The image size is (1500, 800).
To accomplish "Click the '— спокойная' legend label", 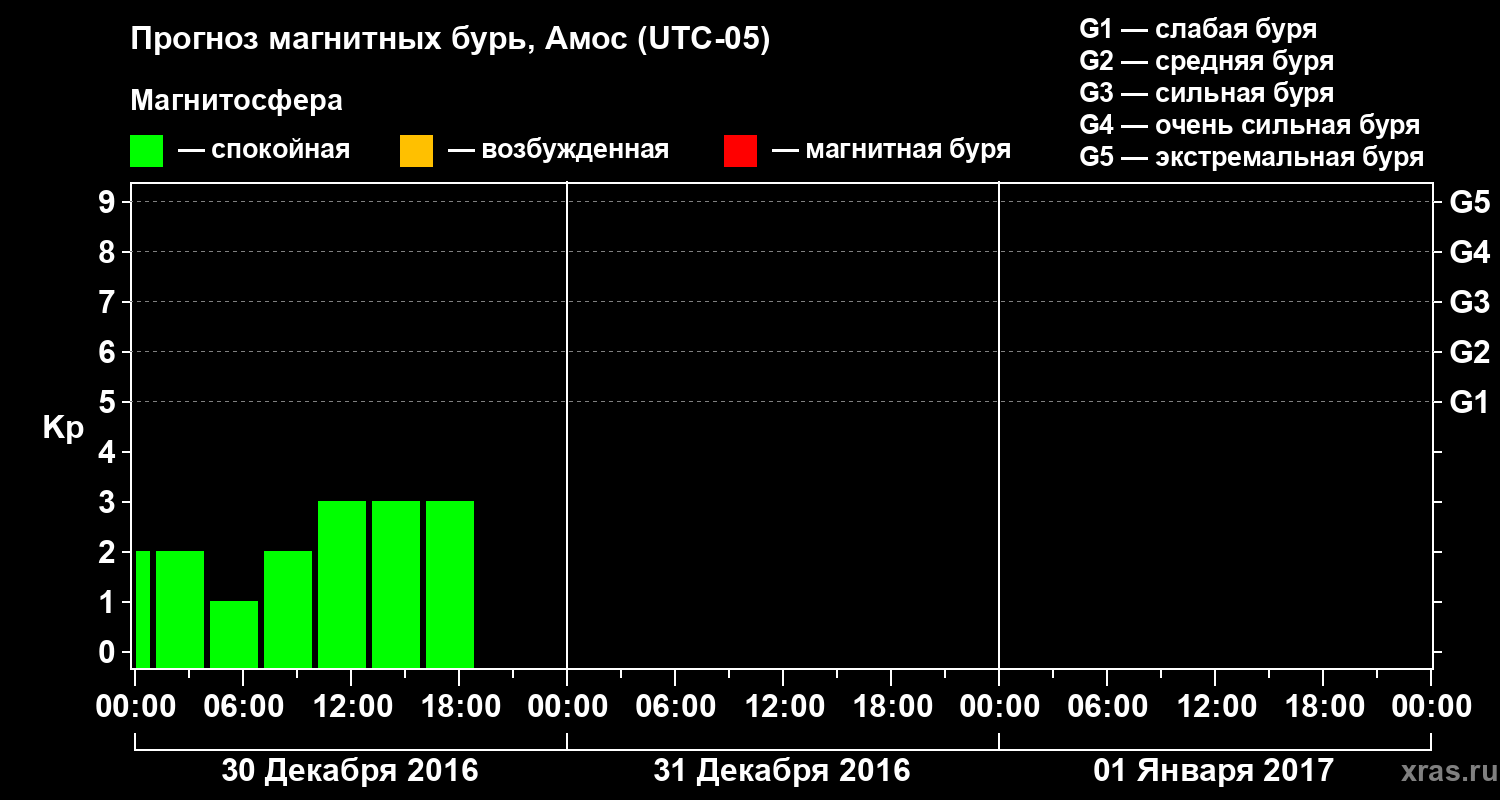I will click(x=264, y=150).
